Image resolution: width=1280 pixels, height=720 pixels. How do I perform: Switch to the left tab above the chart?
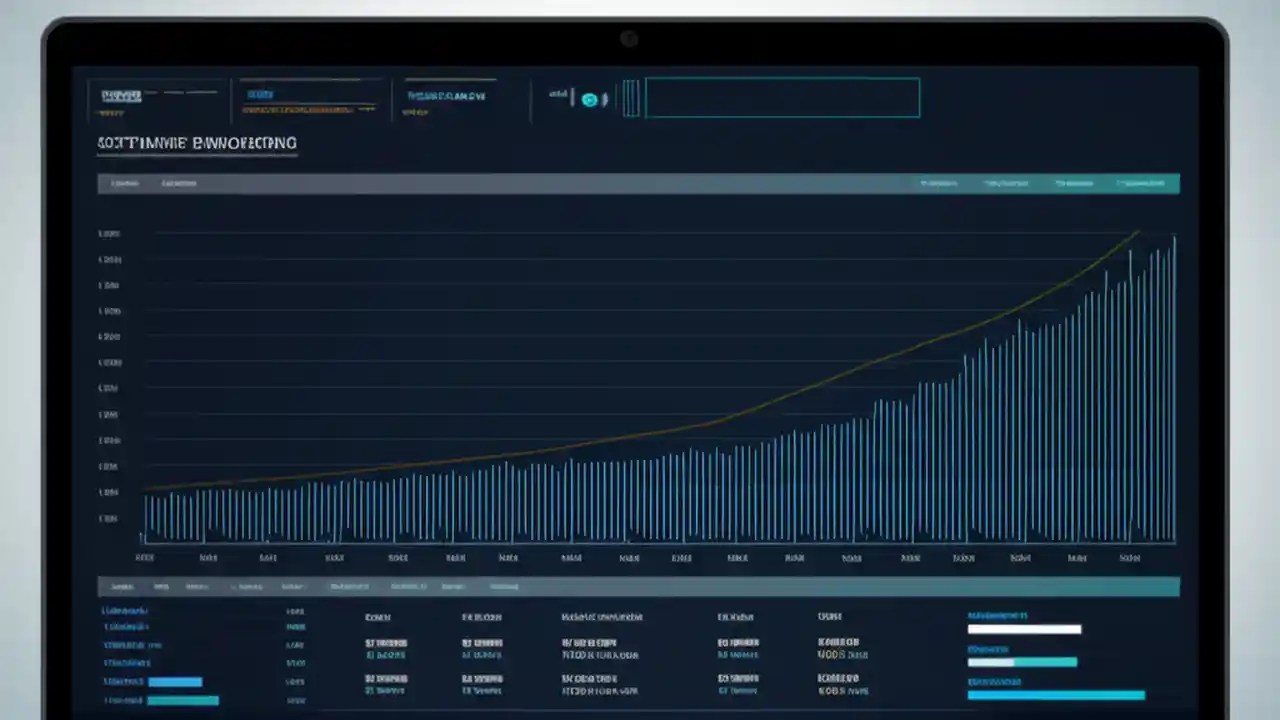[x=125, y=183]
